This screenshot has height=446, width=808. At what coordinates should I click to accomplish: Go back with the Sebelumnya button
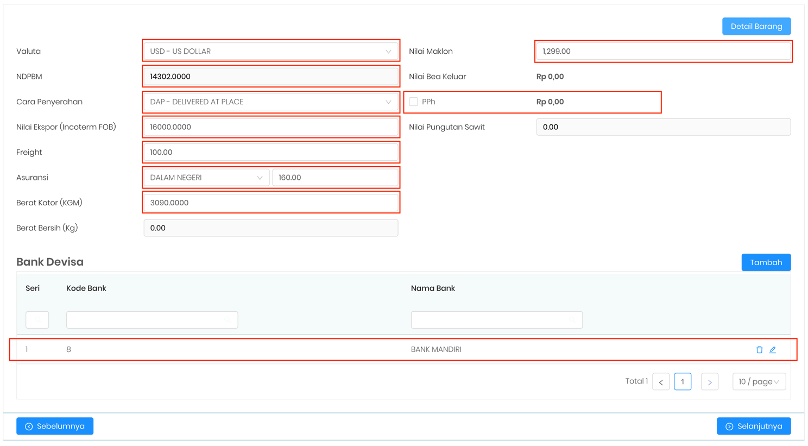click(55, 426)
